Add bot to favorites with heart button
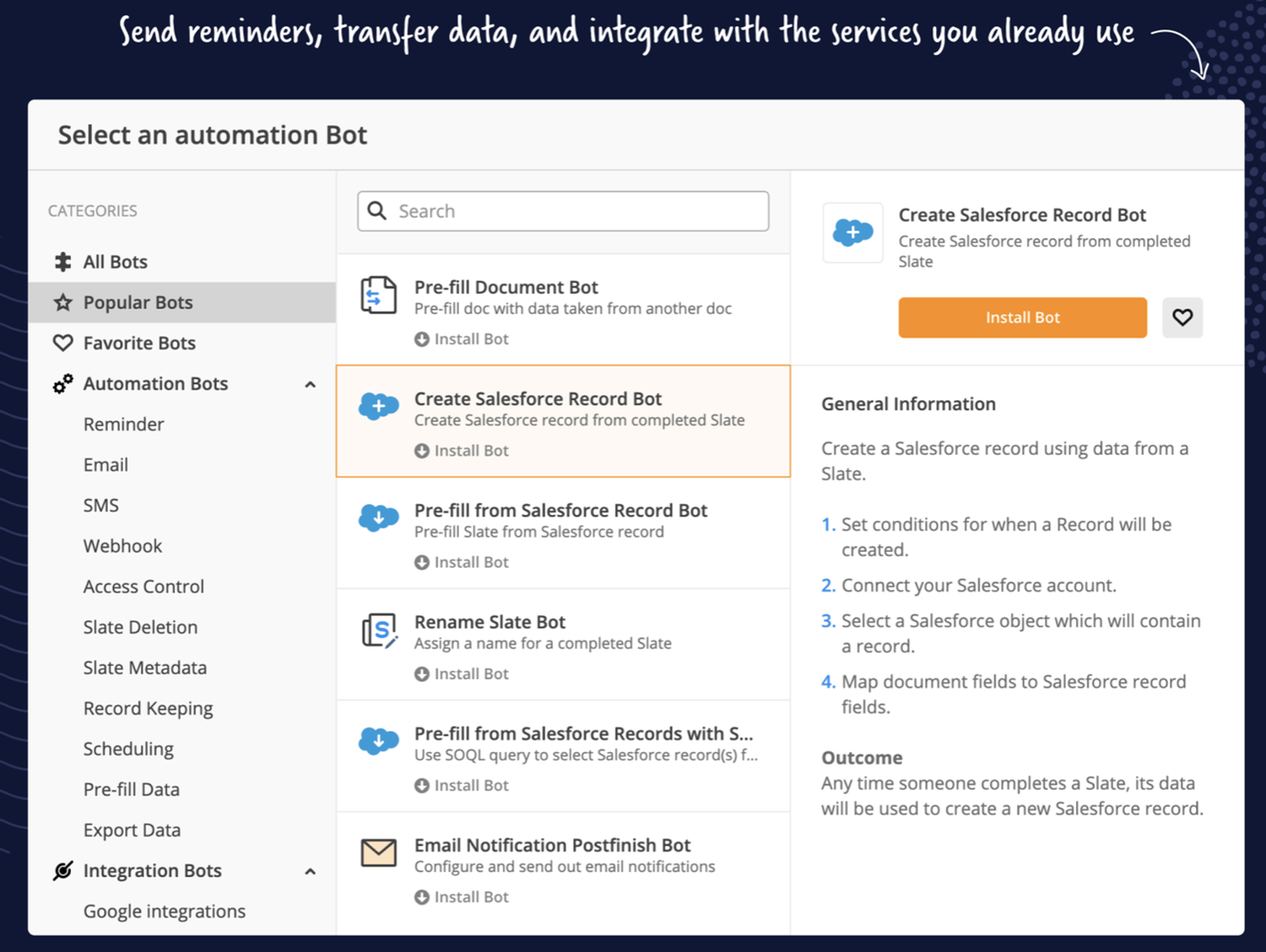Screen dimensions: 1266x952 [x=1182, y=317]
